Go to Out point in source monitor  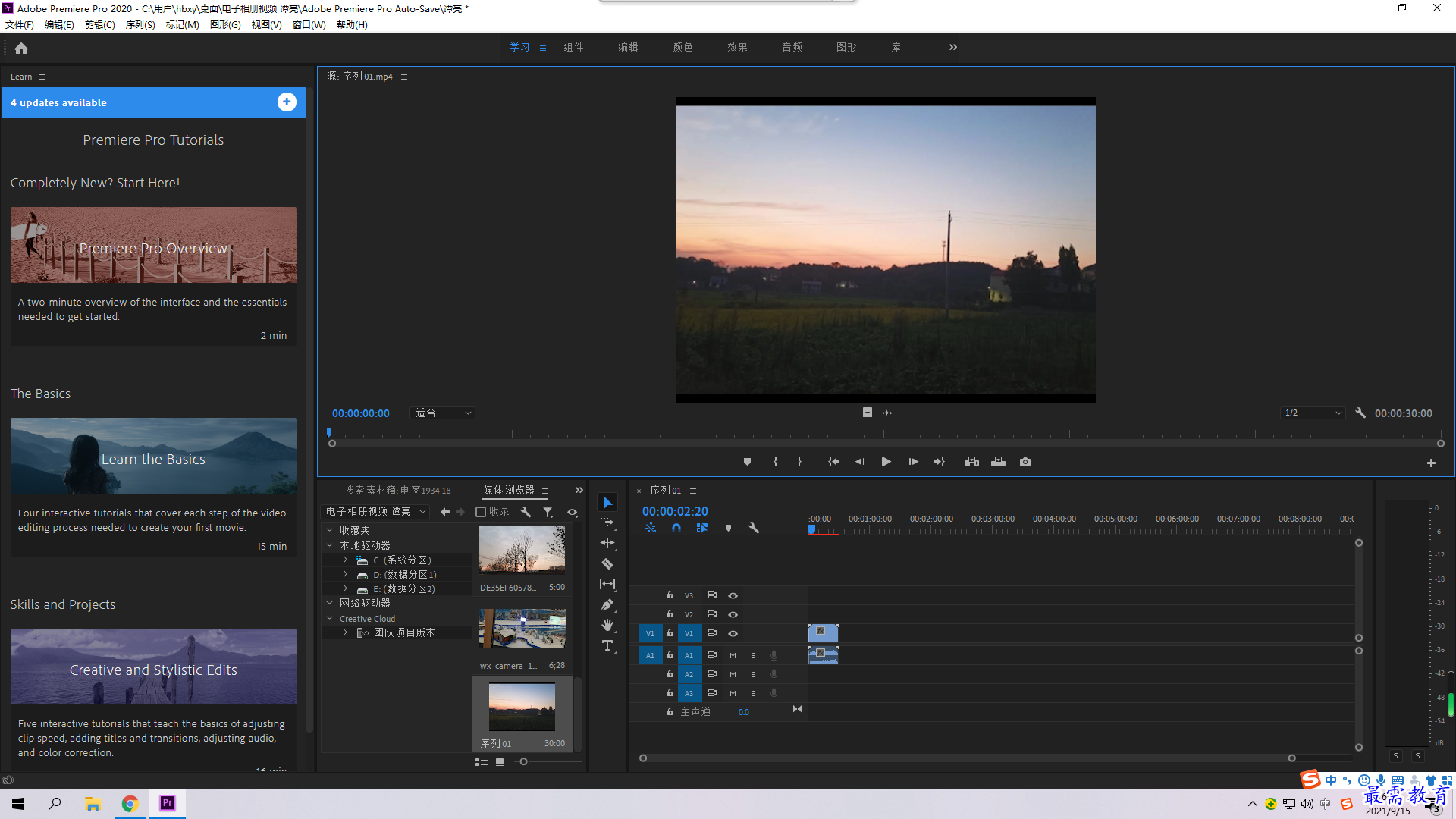click(939, 462)
